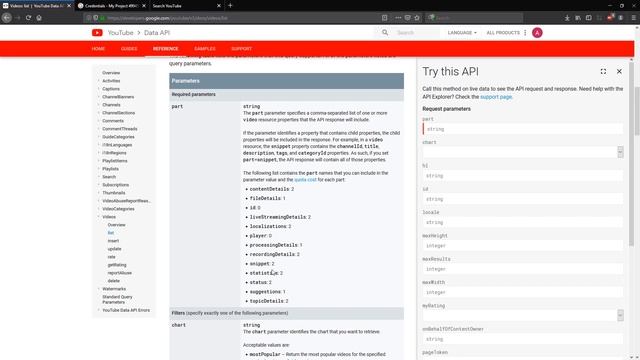This screenshot has height=360, width=640.
Task: Open a new browser tab with plus
Action: (230, 6)
